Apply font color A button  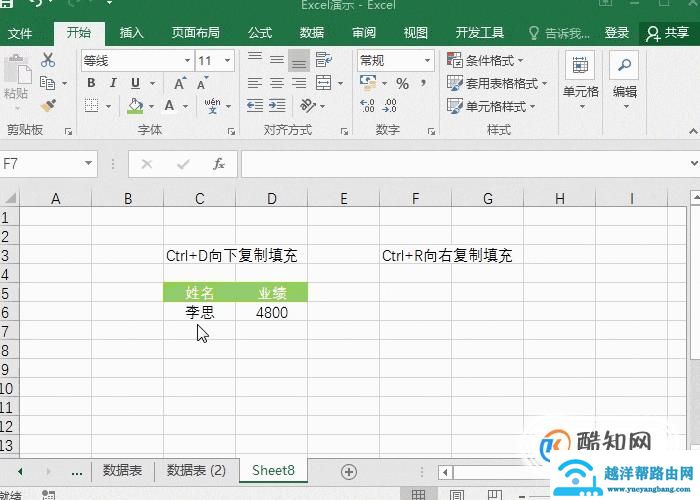pos(169,106)
